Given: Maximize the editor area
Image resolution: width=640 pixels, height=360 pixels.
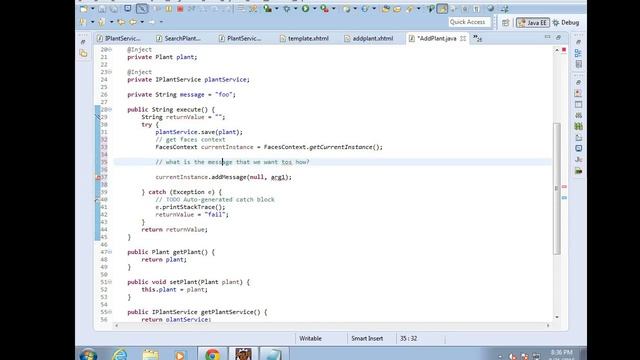Looking at the screenshot, I should click(558, 37).
